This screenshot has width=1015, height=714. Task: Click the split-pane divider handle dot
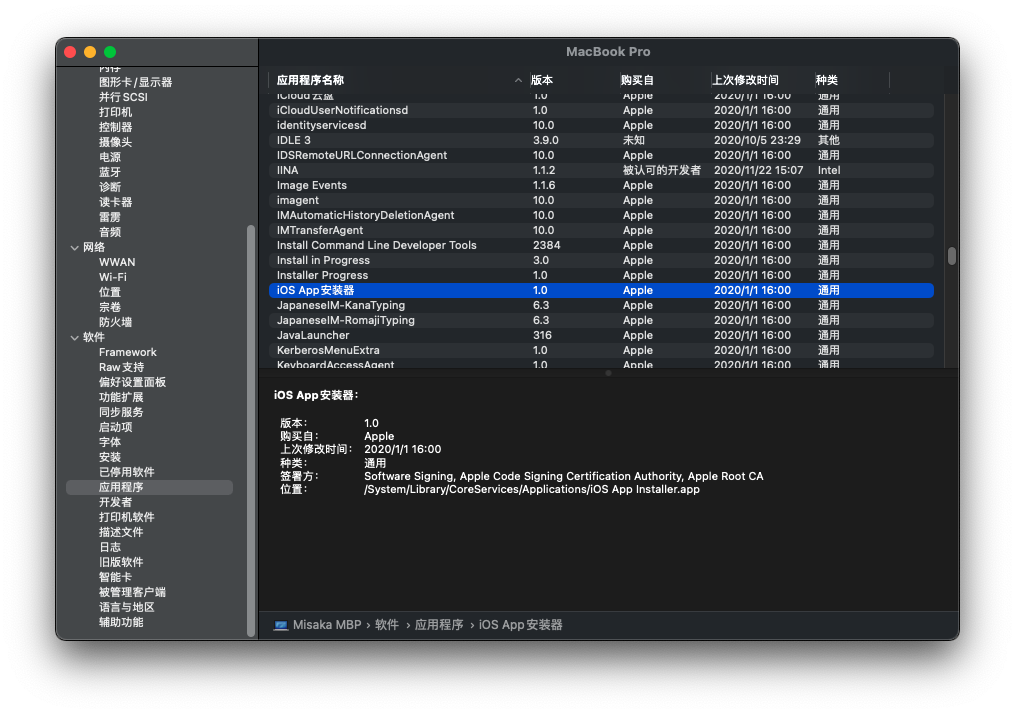[x=608, y=373]
